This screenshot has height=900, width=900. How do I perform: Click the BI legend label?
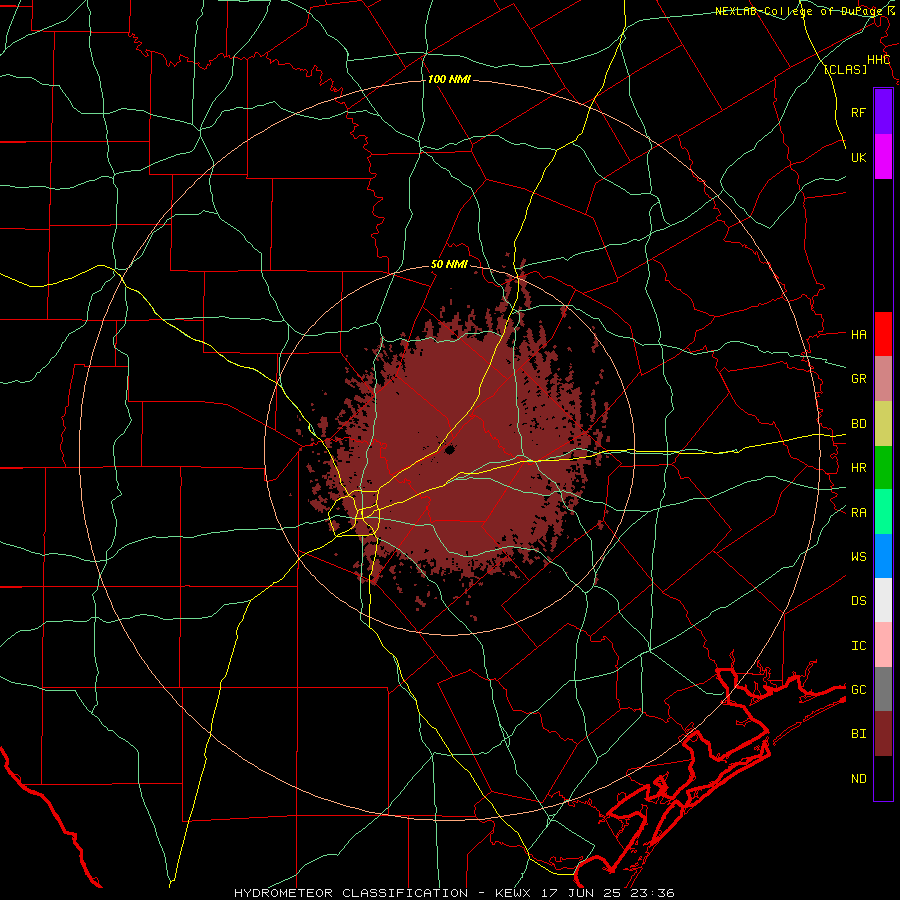[x=858, y=734]
